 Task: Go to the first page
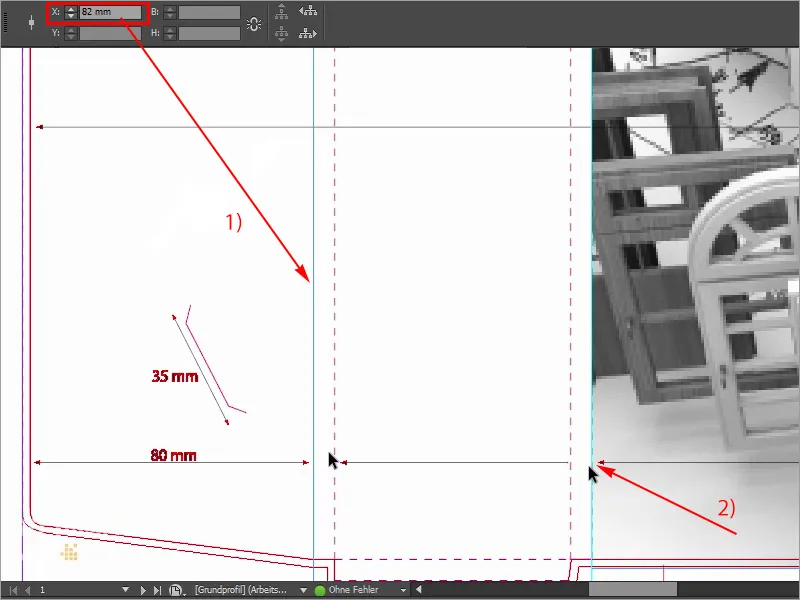[13, 590]
